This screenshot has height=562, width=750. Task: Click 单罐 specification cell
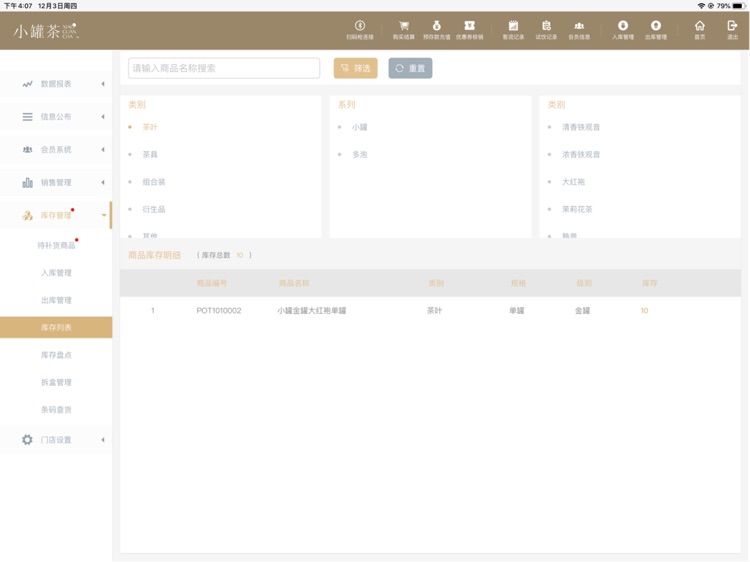pyautogui.click(x=517, y=310)
